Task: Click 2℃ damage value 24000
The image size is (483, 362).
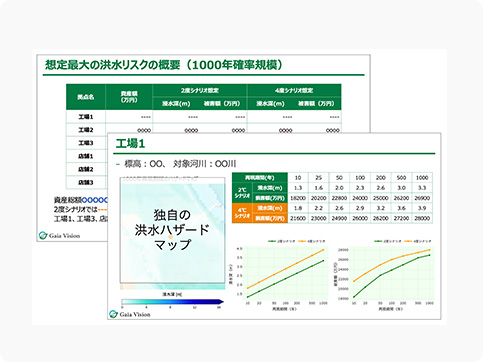Action: [x=360, y=198]
